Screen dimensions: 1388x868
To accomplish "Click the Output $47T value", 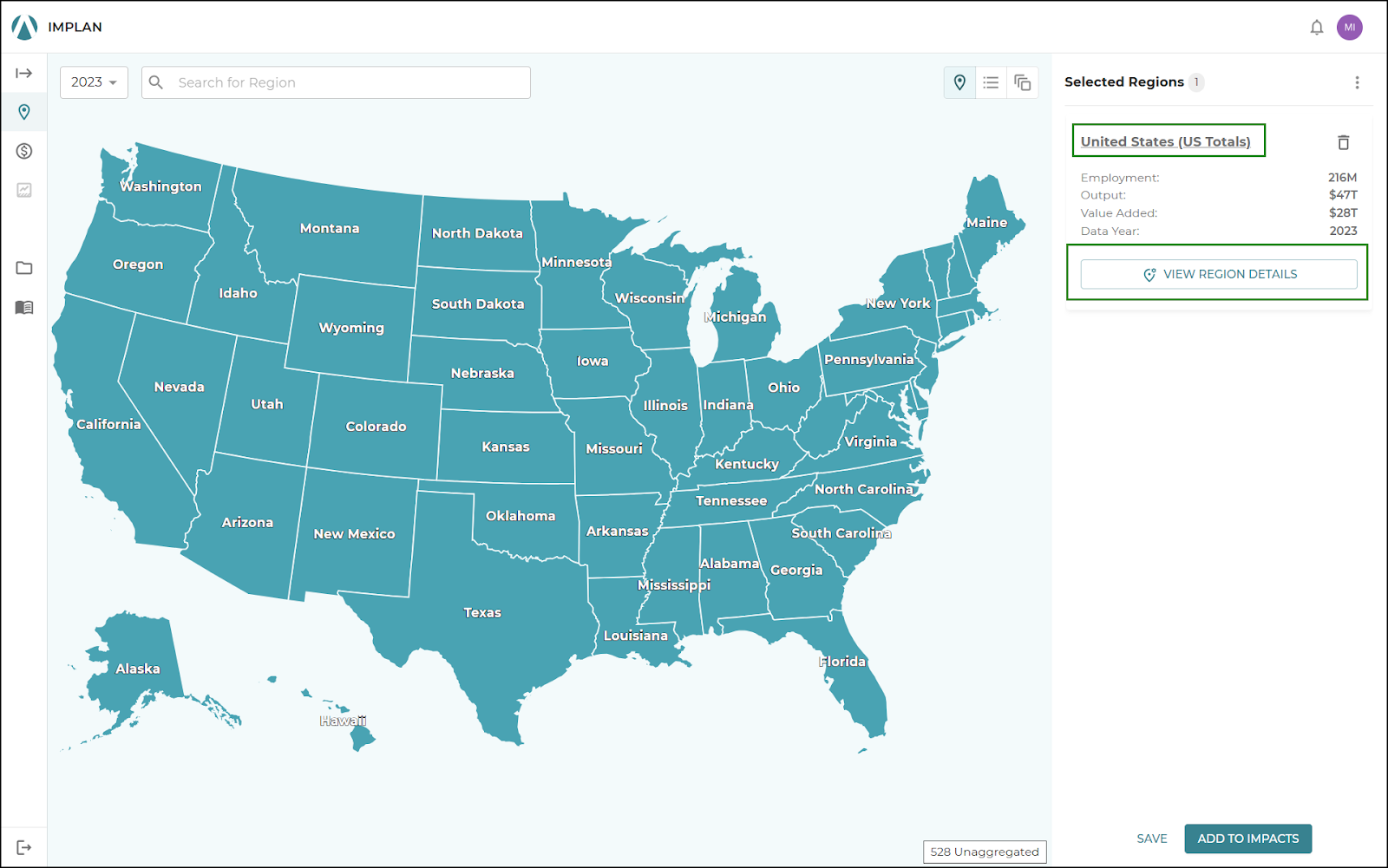I will coord(1343,195).
